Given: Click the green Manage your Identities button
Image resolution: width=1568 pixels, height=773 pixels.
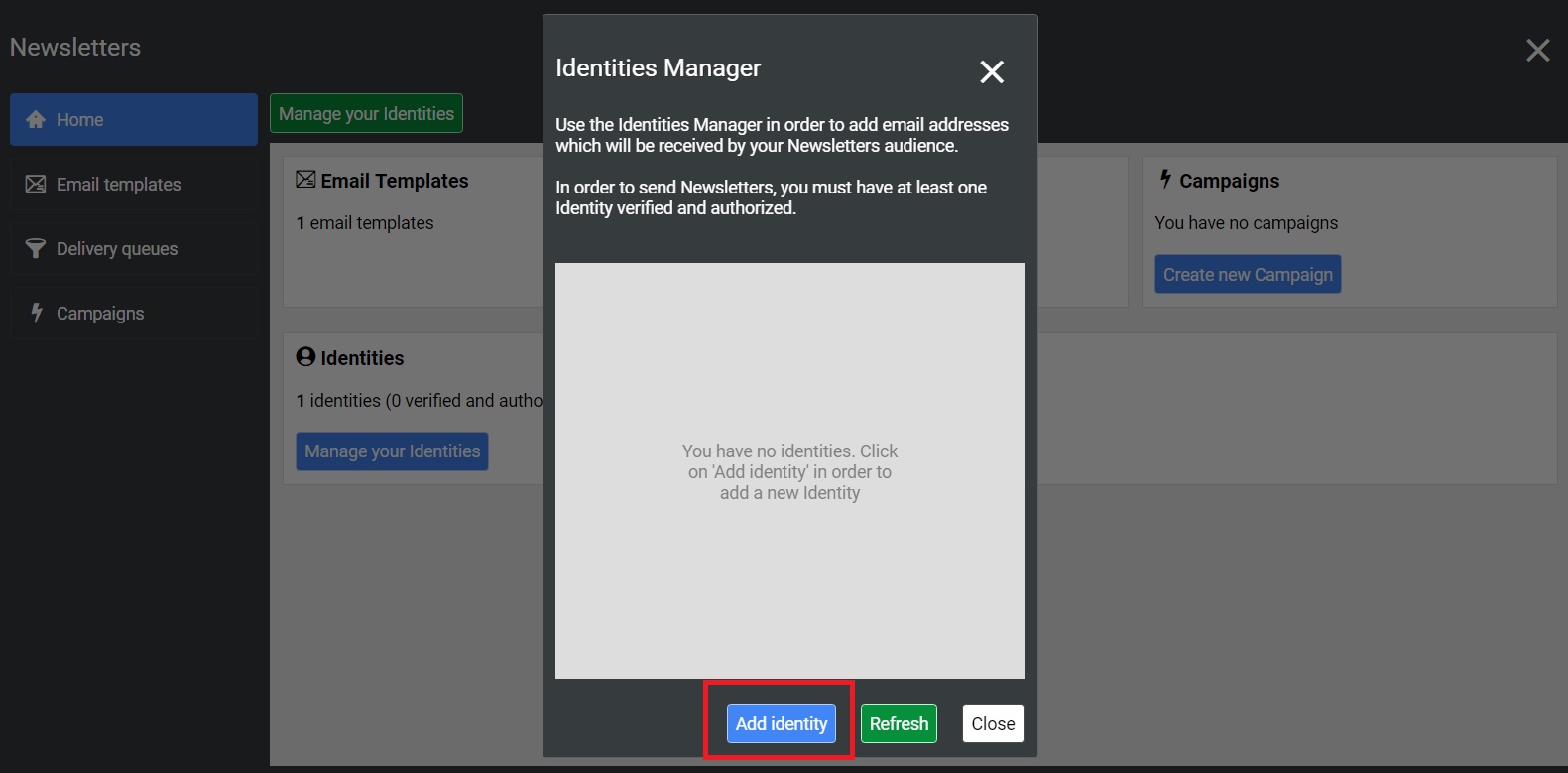Looking at the screenshot, I should point(366,114).
